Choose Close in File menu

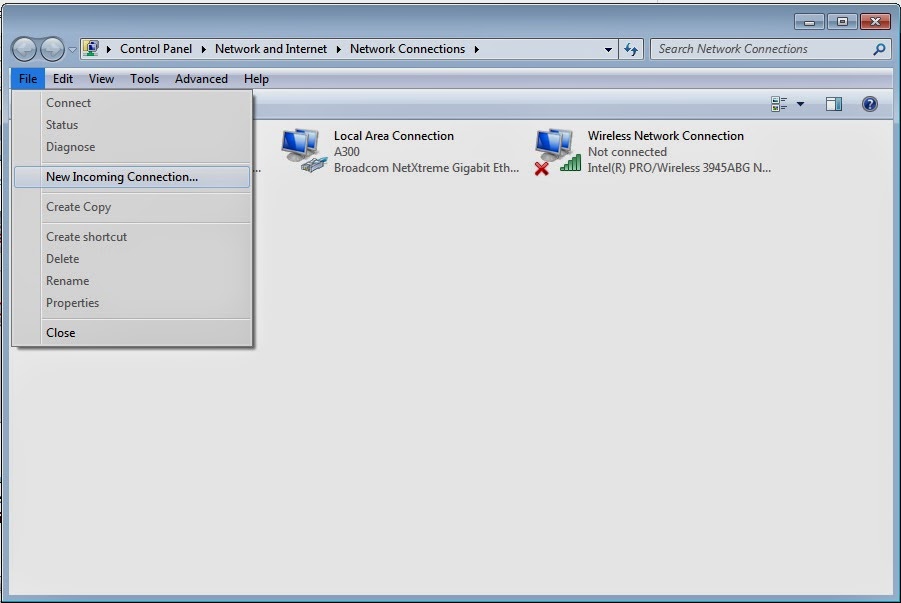(x=132, y=333)
